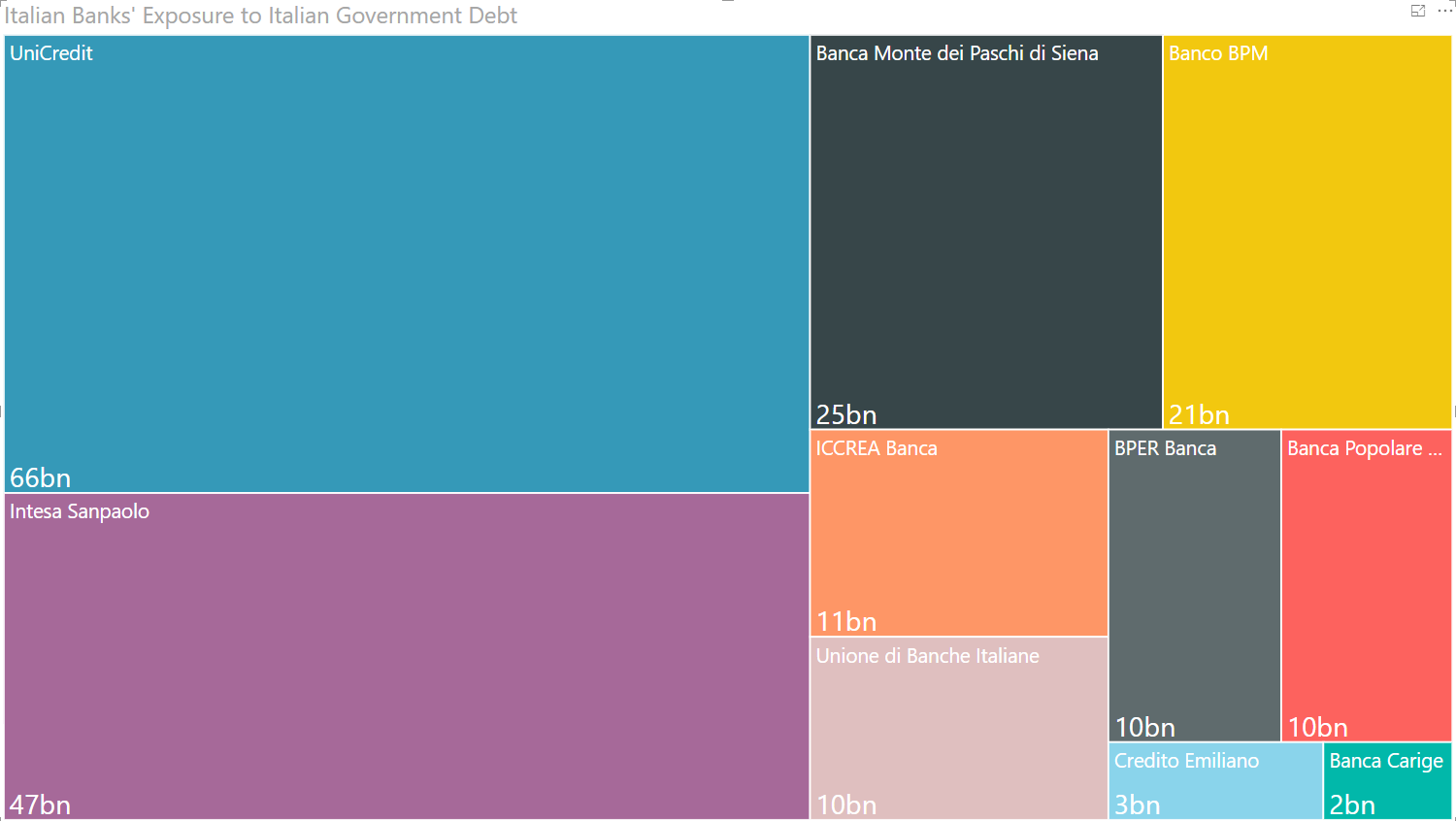This screenshot has height=821, width=1456.
Task: Click 10bn label in Unione di Banche Italiane
Action: tap(846, 805)
